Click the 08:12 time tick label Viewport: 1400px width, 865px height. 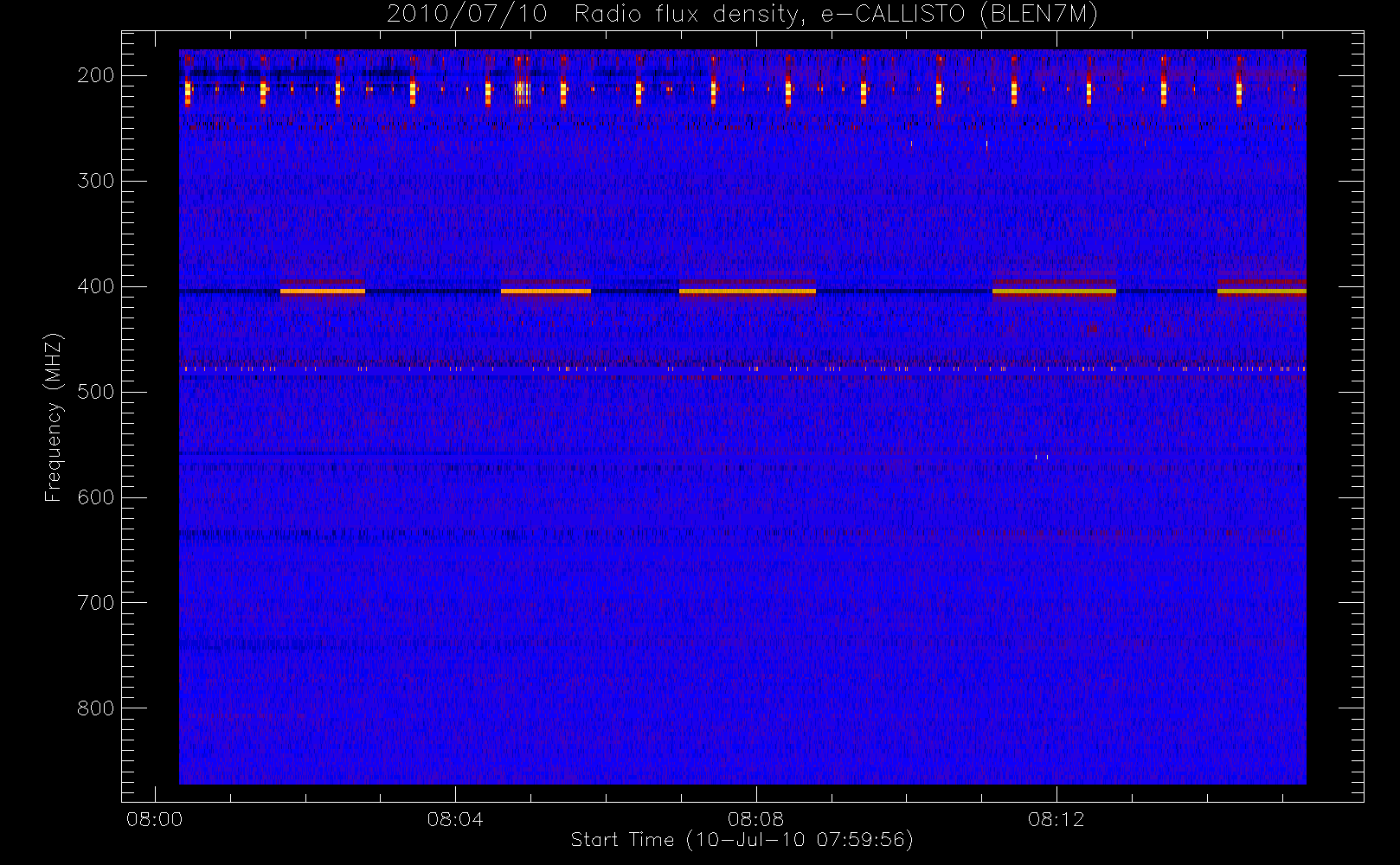click(x=1056, y=819)
